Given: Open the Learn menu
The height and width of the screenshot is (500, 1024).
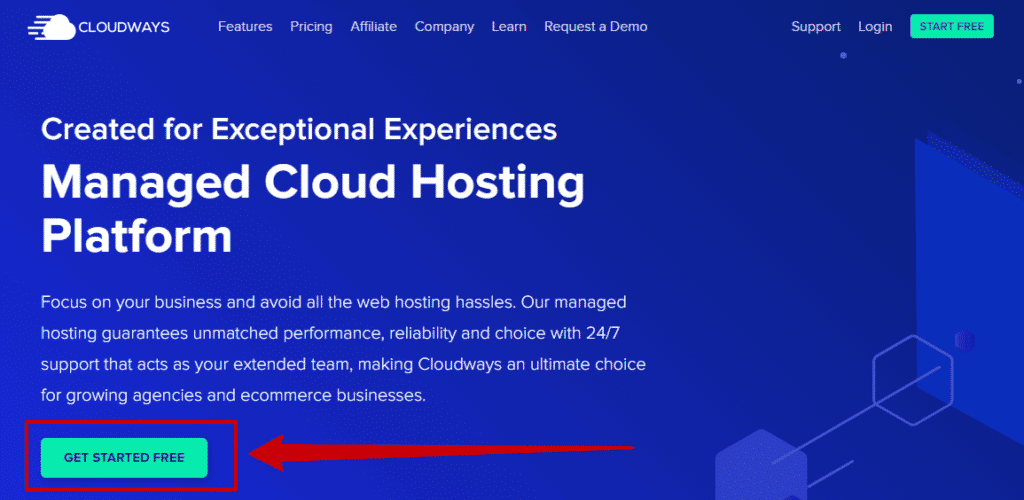Looking at the screenshot, I should click(509, 27).
